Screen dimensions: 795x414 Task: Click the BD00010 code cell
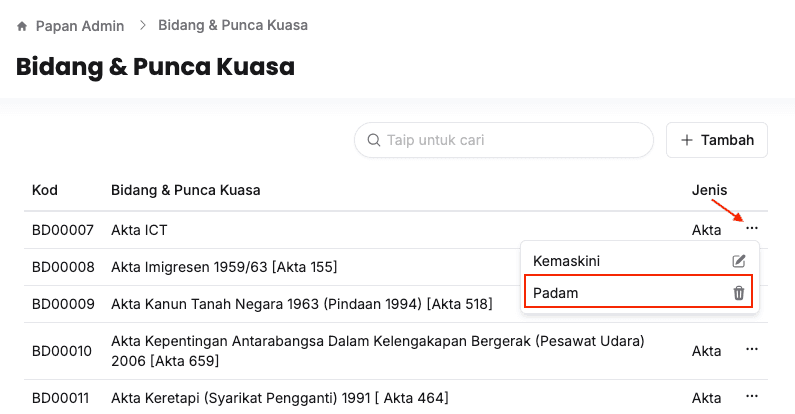click(62, 351)
